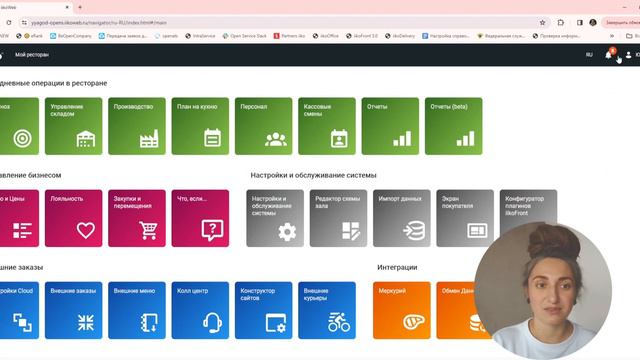Open the iikoFront bookmark
The image size is (640, 360).
362,36
